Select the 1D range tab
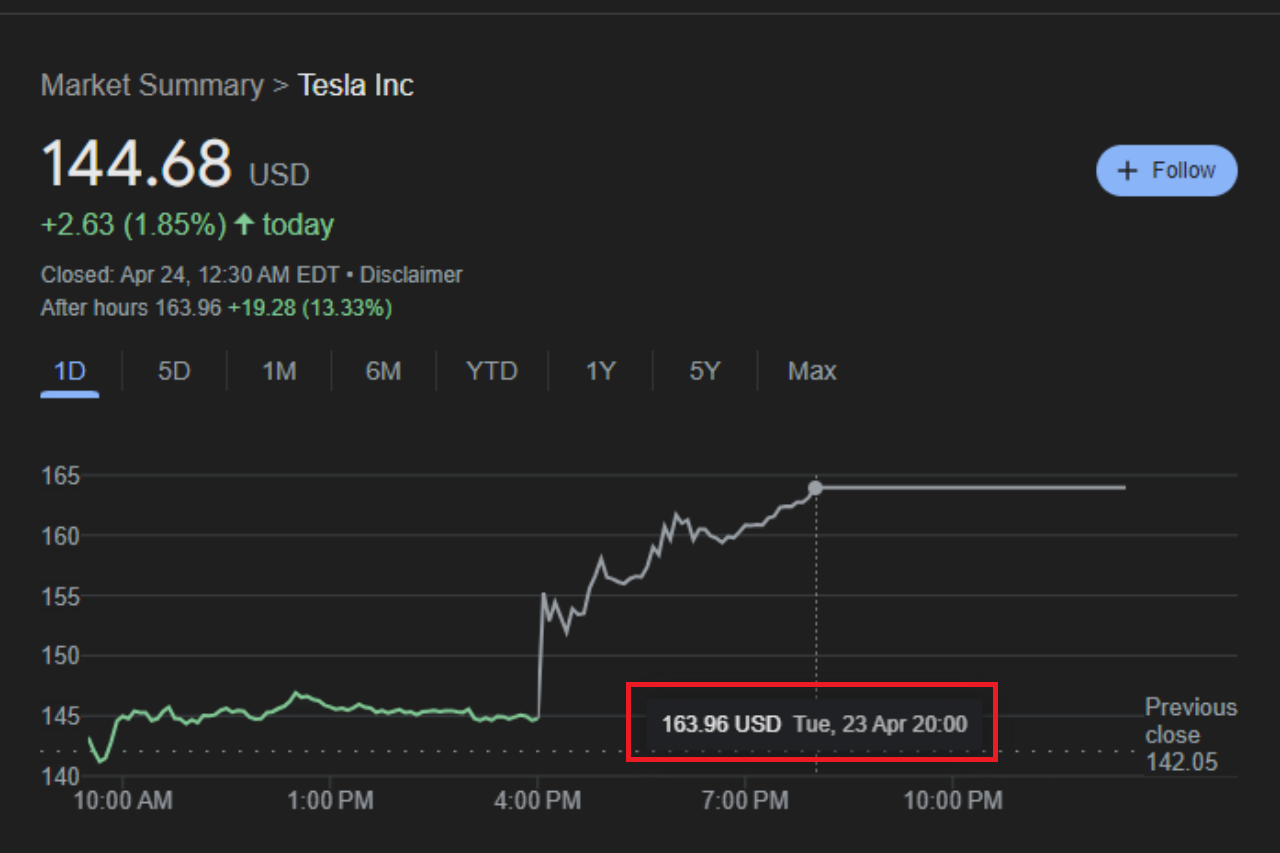Viewport: 1280px width, 853px height. tap(69, 372)
